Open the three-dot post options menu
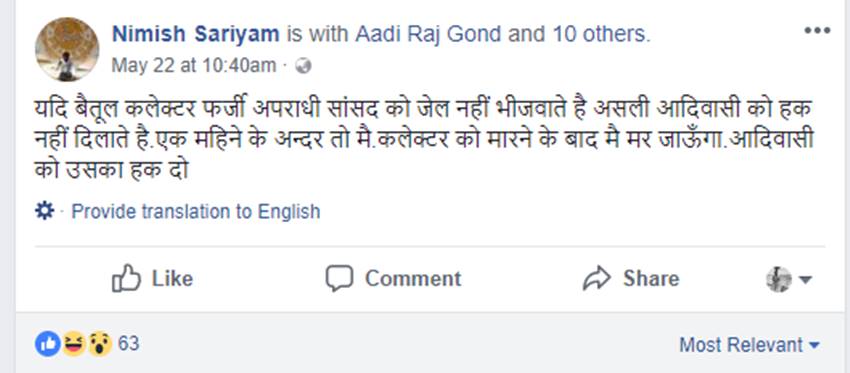This screenshot has height=373, width=850. pos(817,31)
